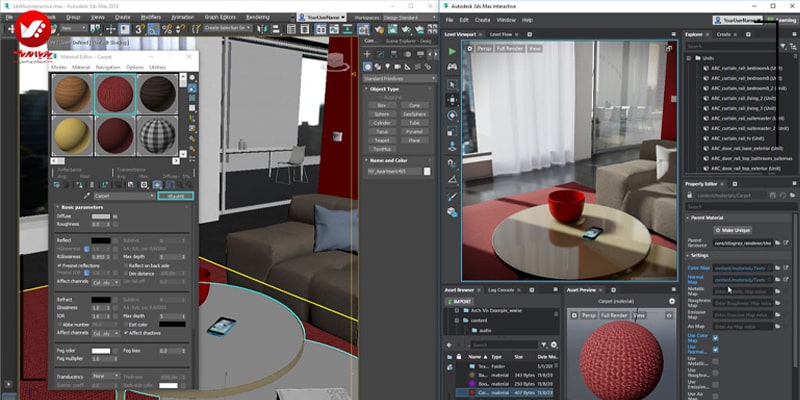
Task: Switch to the Create tab beside Explorer
Action: click(723, 35)
